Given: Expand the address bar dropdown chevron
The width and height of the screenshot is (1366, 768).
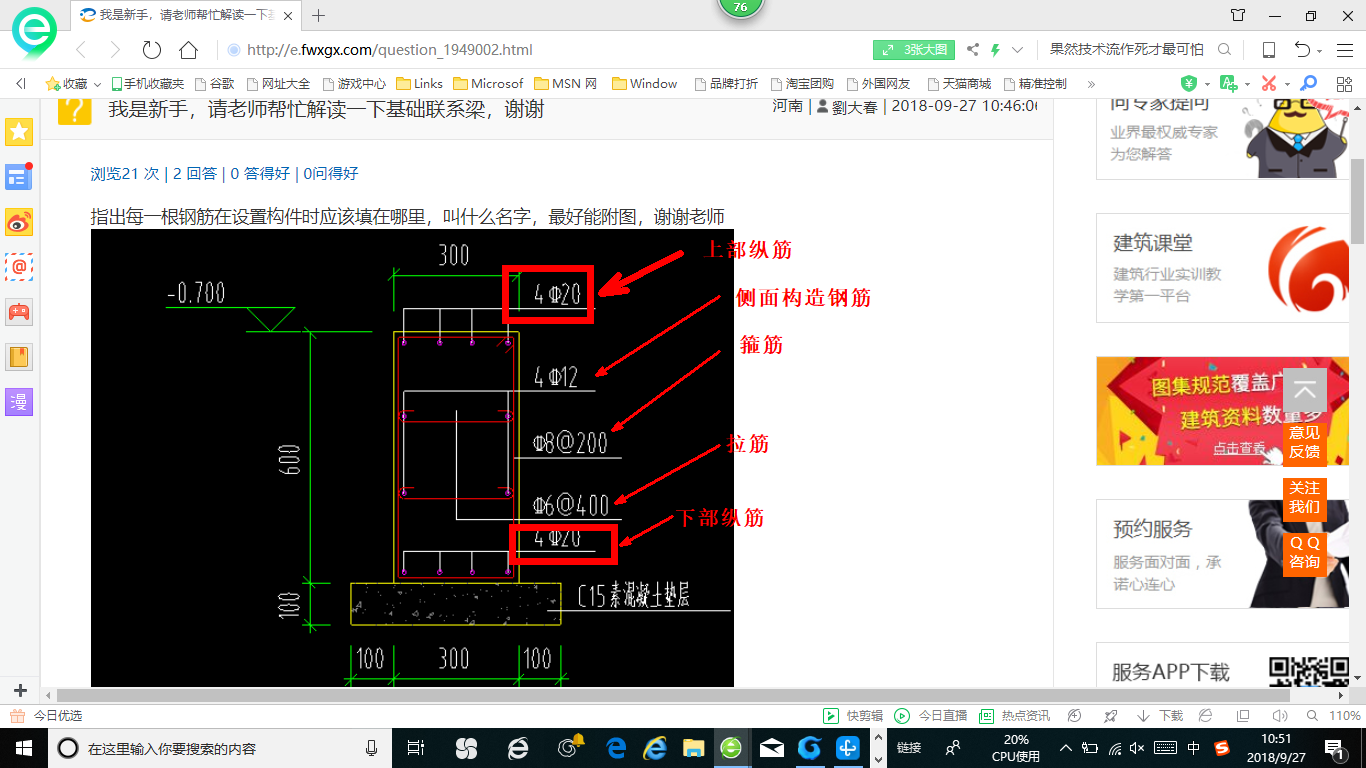Looking at the screenshot, I should click(1018, 50).
